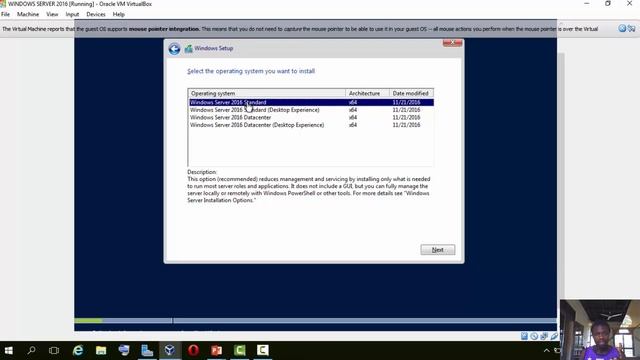Click the Windows Setup back arrow
The width and height of the screenshot is (640, 360).
click(174, 49)
